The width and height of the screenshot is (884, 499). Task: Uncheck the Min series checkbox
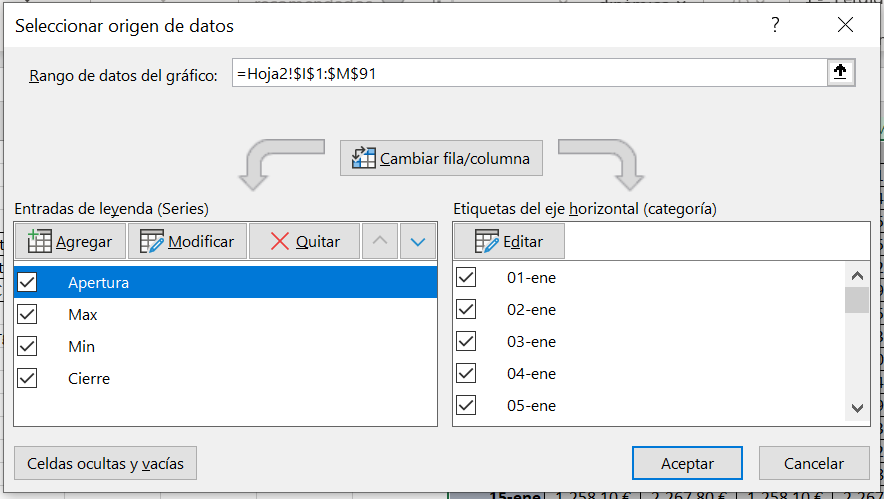point(27,346)
